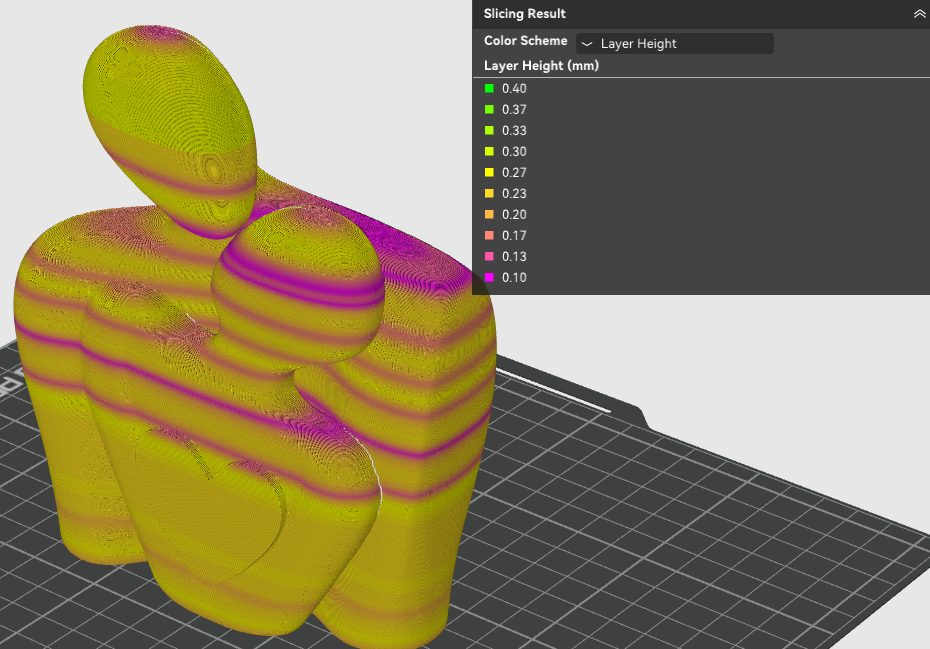Click the yellow 0.27 swatch

[489, 173]
